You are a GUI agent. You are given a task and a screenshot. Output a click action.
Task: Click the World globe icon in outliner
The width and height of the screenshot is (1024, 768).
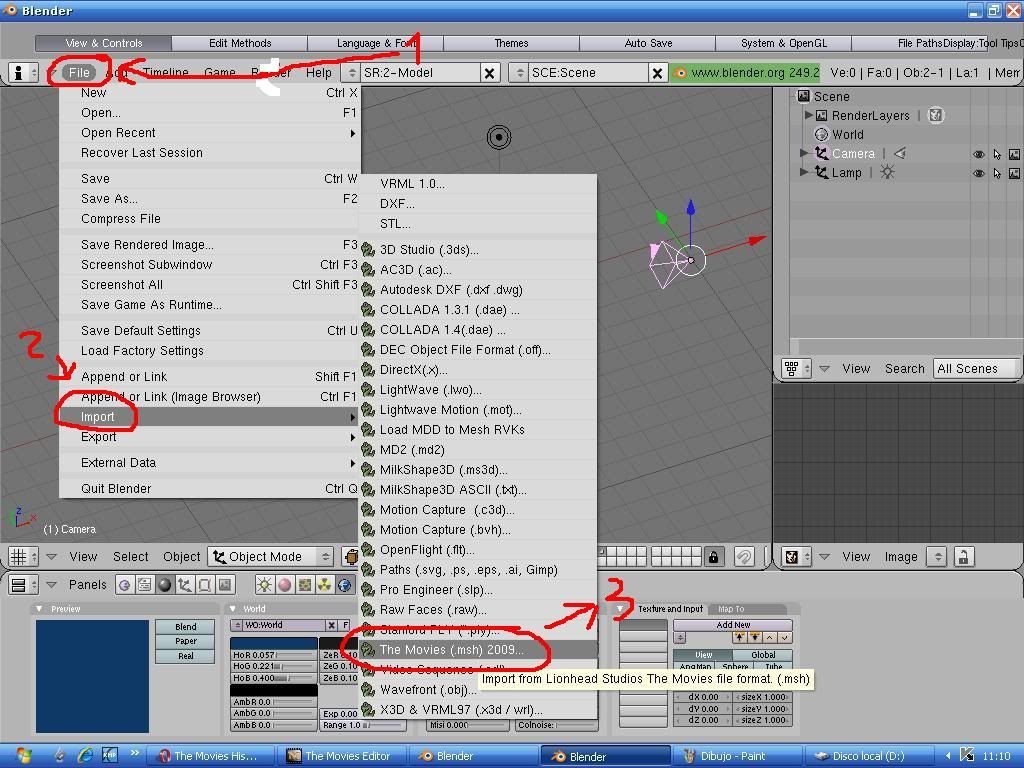(822, 135)
